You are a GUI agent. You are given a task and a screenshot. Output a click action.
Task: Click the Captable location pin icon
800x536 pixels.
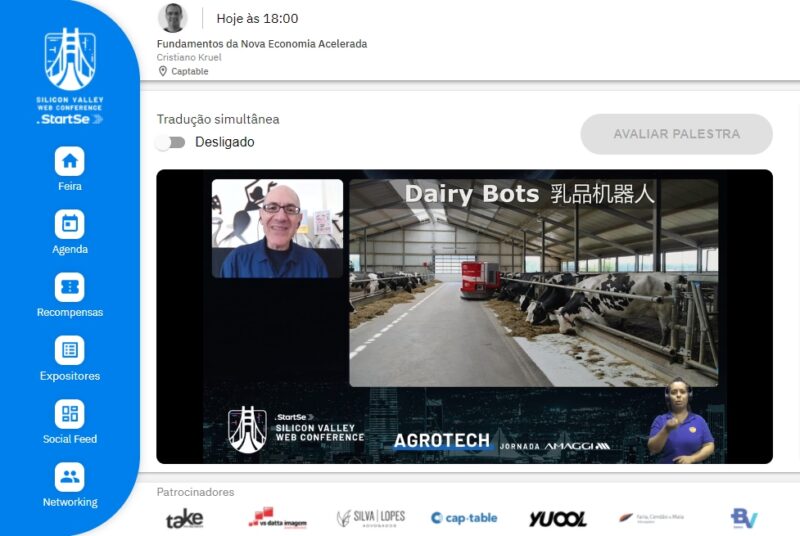point(163,71)
